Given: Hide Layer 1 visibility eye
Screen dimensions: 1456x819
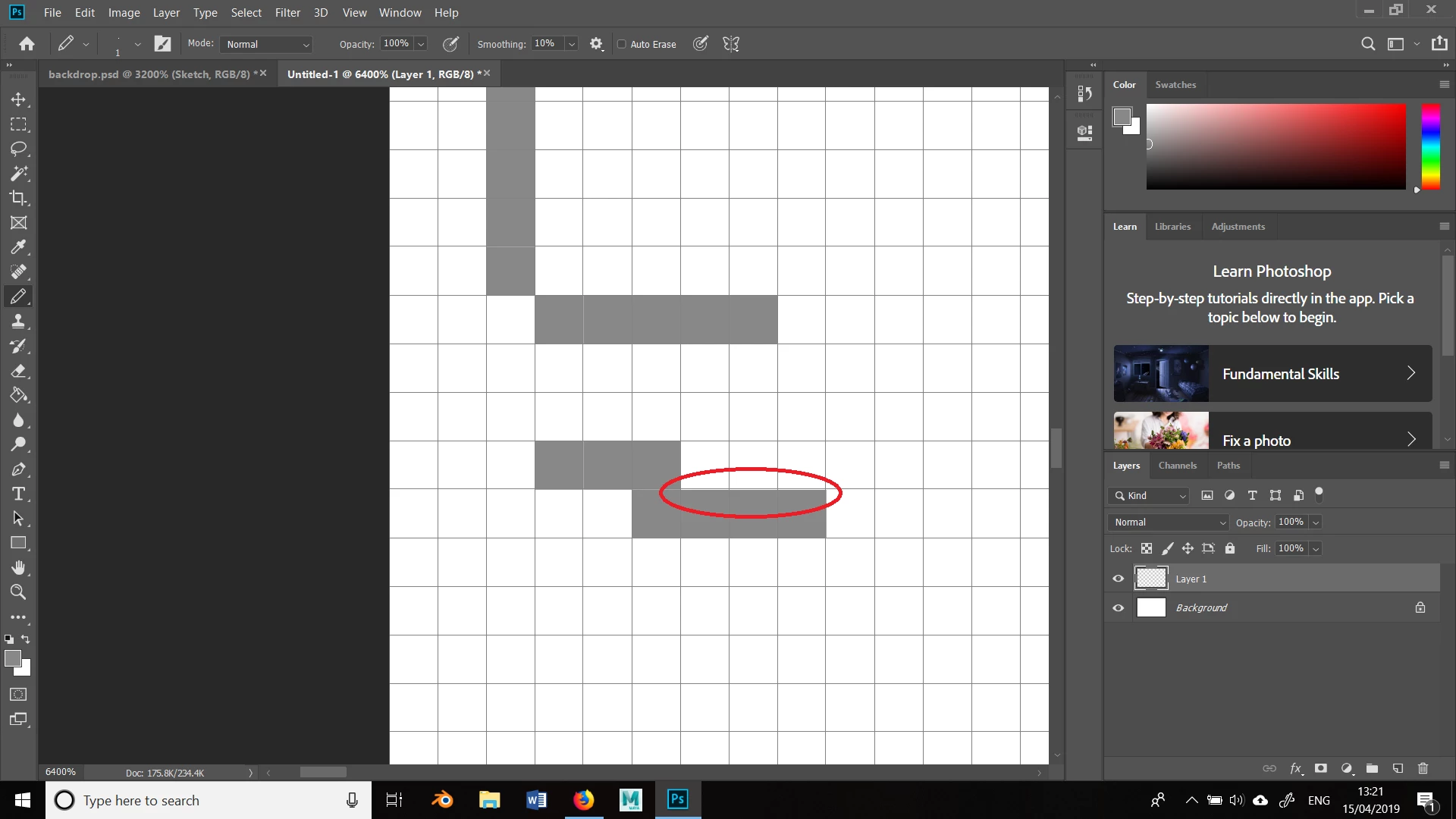Looking at the screenshot, I should pos(1118,579).
